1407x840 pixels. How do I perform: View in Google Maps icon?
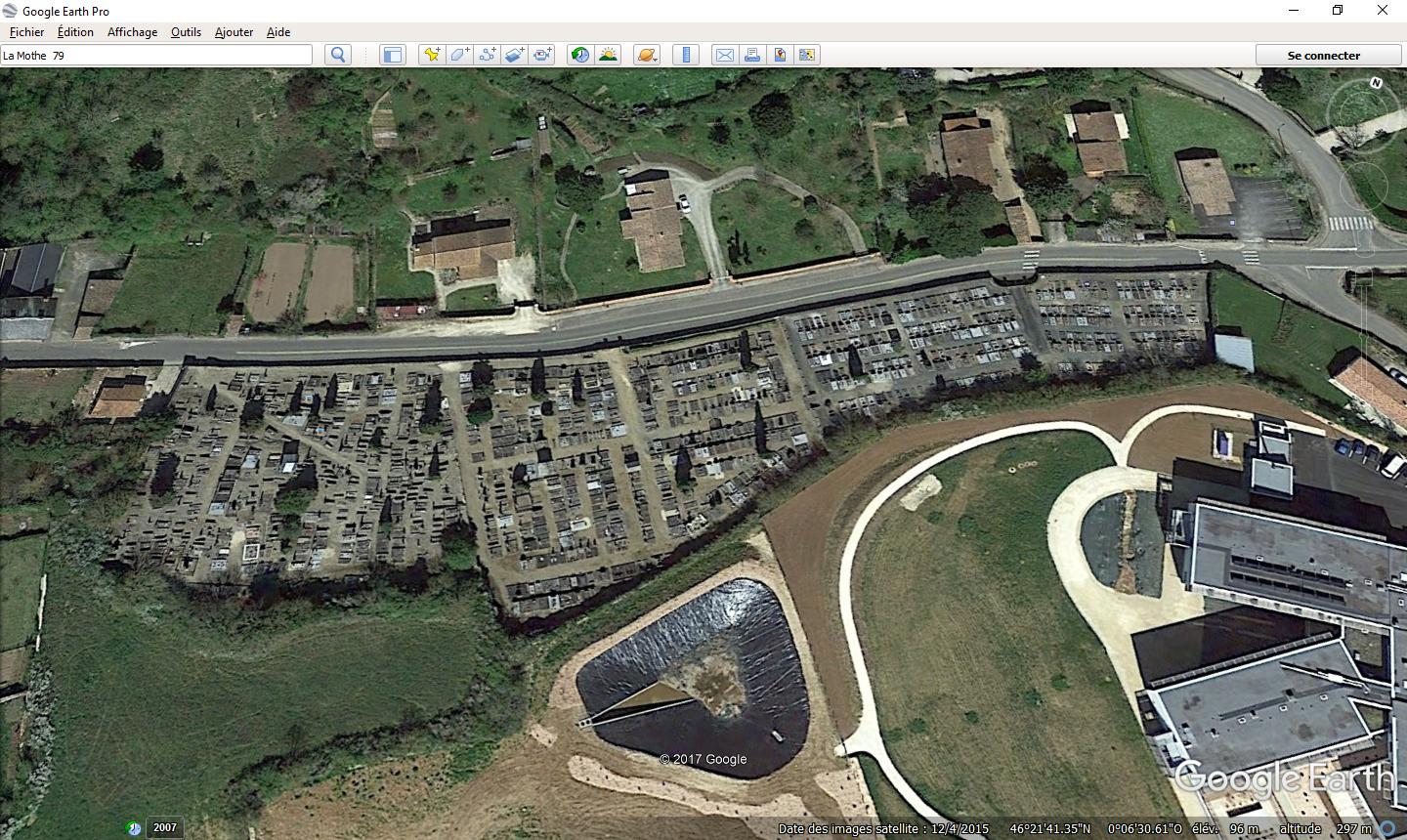[807, 55]
